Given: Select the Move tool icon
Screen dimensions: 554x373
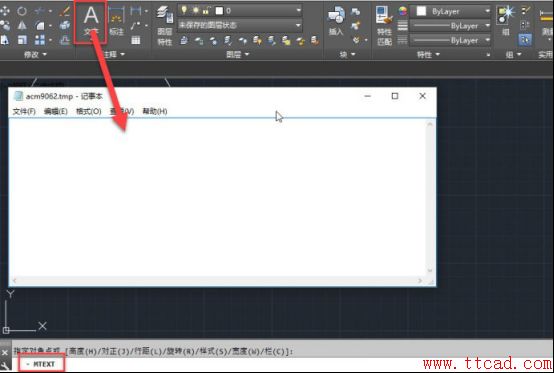Looking at the screenshot, I should click(x=5, y=11).
